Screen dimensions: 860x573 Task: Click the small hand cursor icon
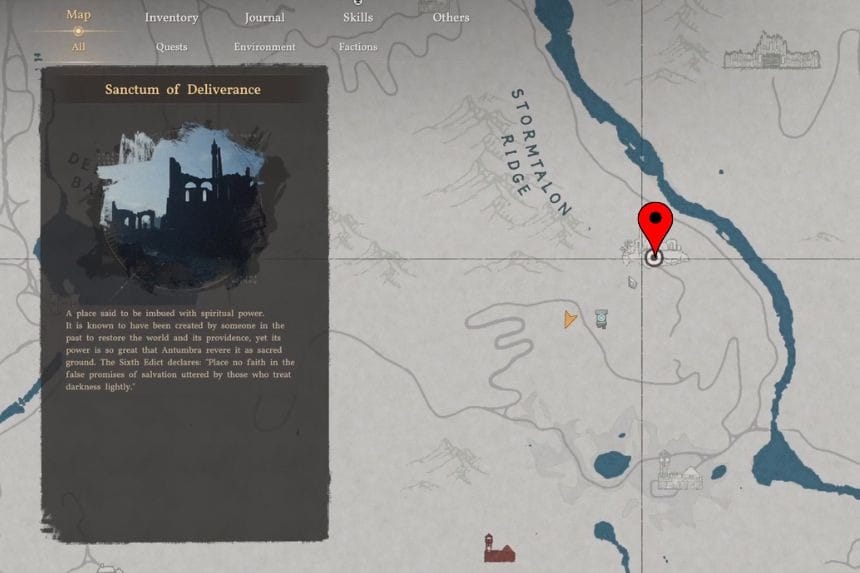point(632,282)
